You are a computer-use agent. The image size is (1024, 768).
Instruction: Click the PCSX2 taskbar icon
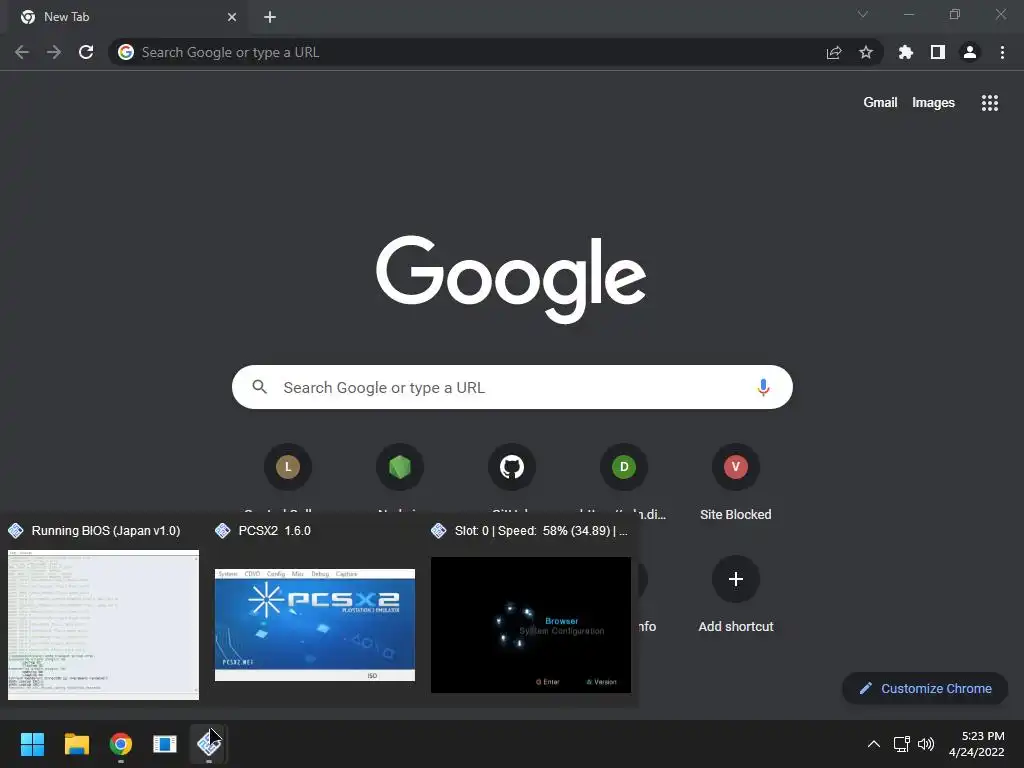[x=209, y=744]
